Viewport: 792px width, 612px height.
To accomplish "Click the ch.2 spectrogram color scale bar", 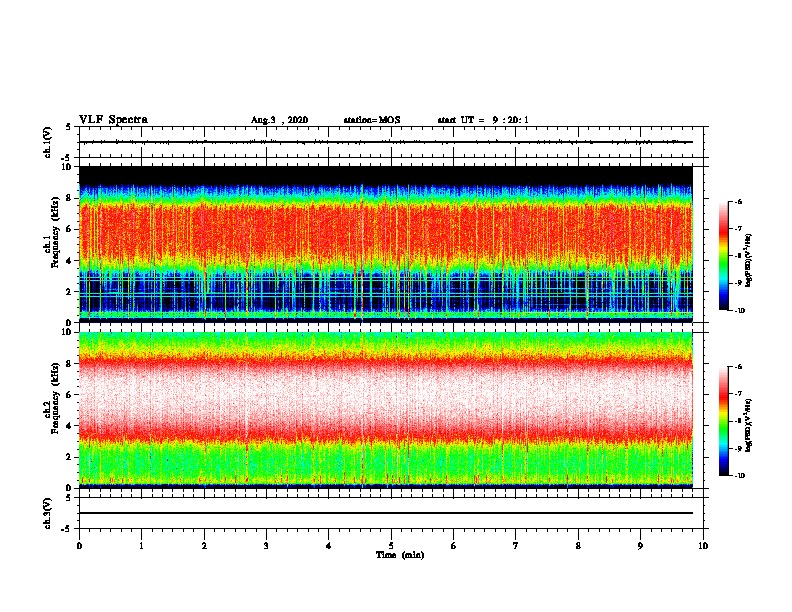I will 724,421.
